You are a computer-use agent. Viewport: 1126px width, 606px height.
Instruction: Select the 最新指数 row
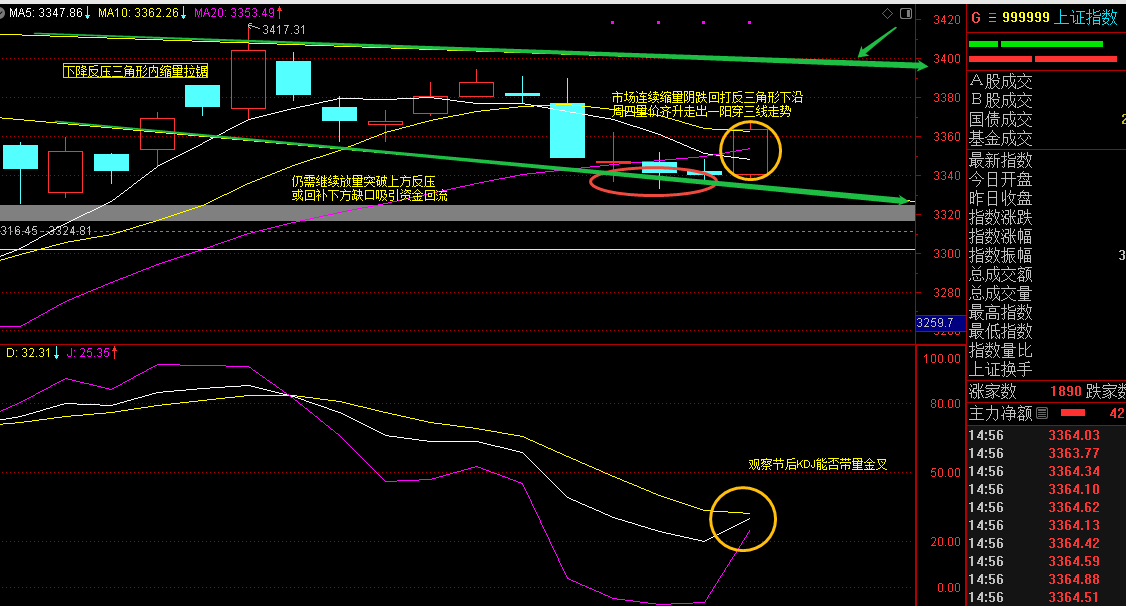coord(1046,159)
